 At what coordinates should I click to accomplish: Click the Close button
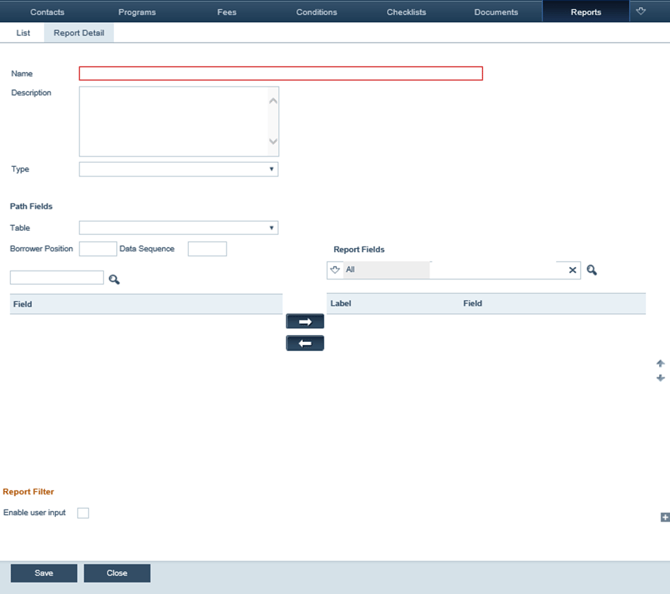tap(117, 573)
